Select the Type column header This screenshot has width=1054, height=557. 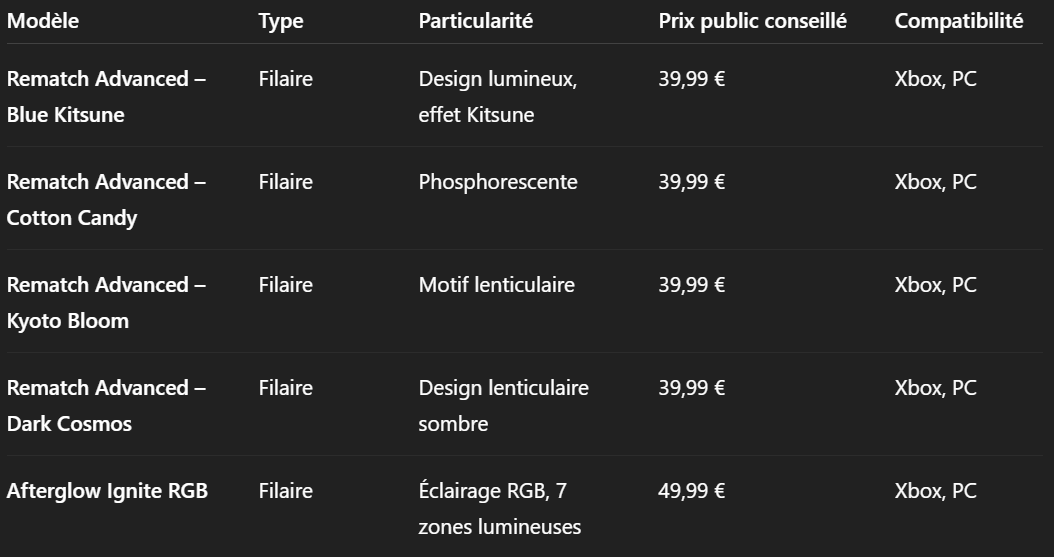(280, 21)
